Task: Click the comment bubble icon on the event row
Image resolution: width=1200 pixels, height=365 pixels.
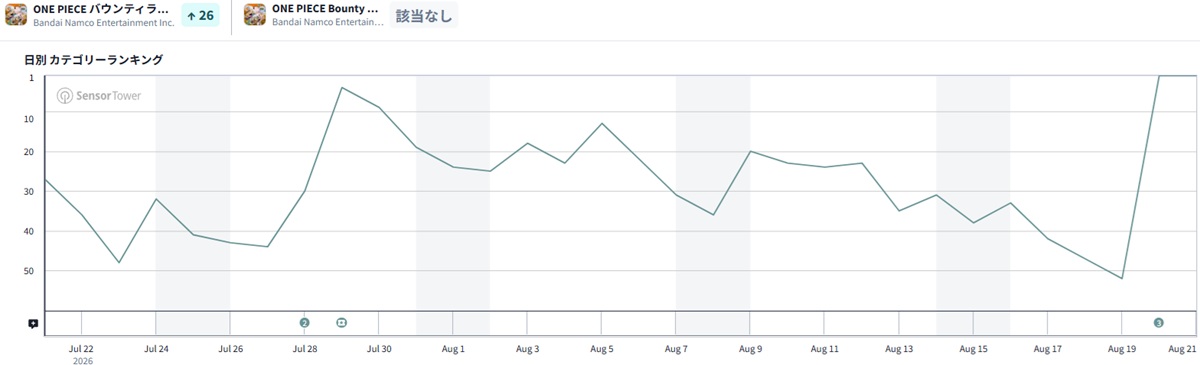Action: click(x=33, y=324)
